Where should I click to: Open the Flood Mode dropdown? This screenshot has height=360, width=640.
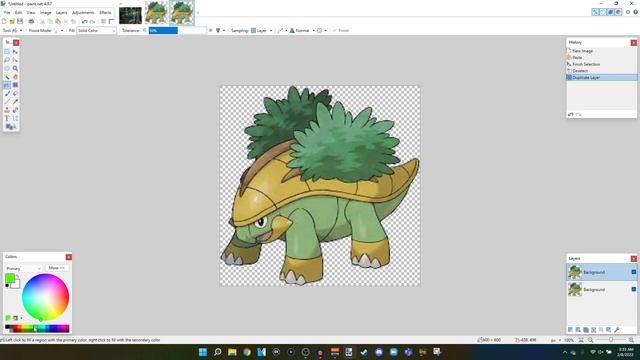pyautogui.click(x=59, y=31)
